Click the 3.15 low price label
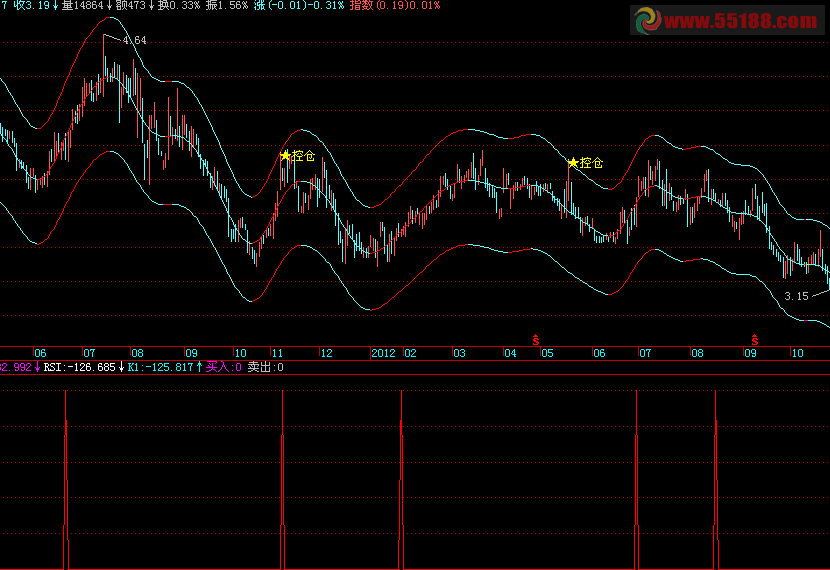830x570 pixels. coord(796,296)
